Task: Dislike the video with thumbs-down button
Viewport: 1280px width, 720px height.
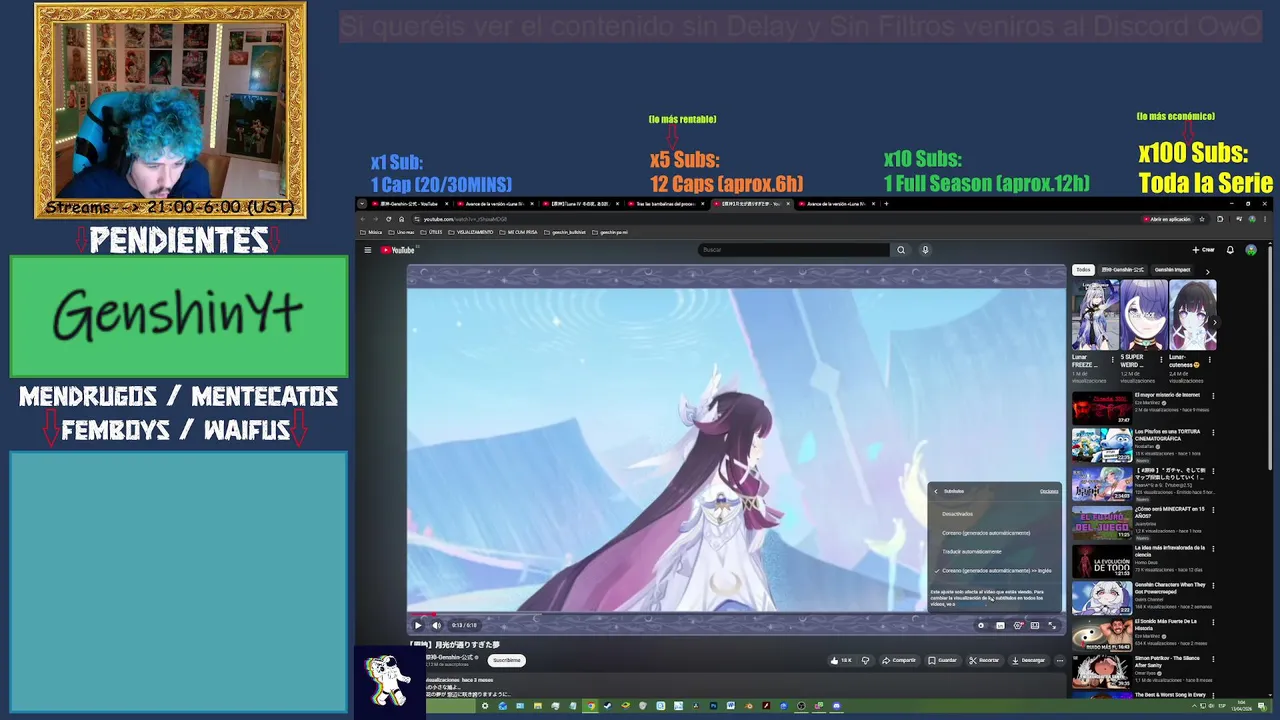Action: (x=866, y=660)
